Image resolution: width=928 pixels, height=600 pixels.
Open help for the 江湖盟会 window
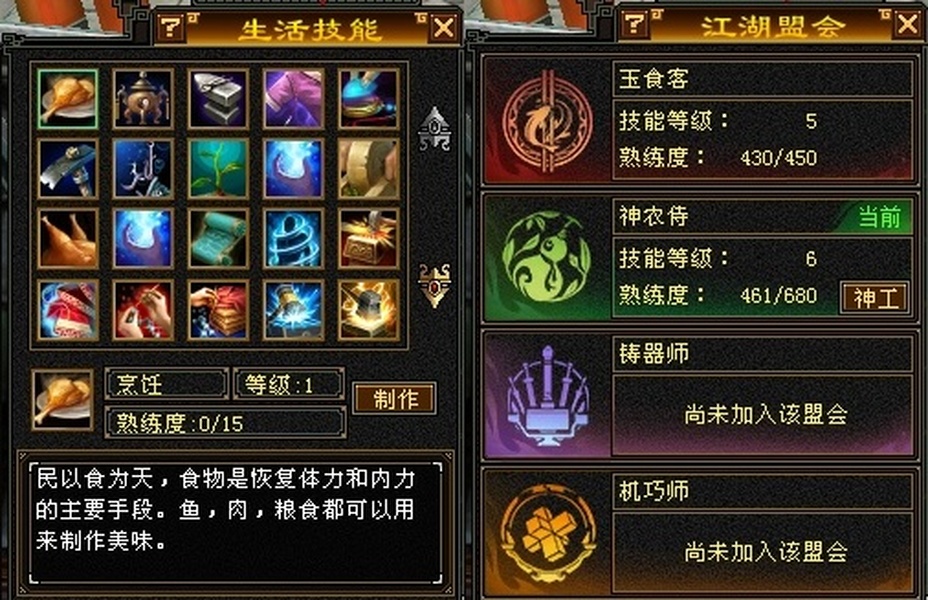click(x=634, y=24)
